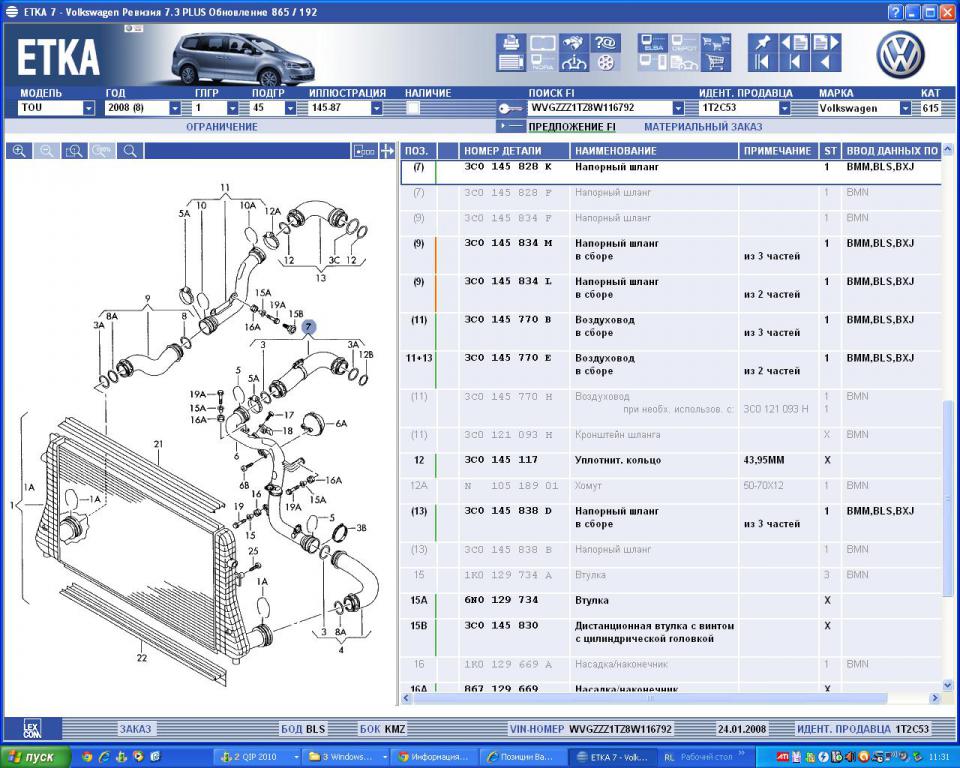
Task: Click the pushpin icon
Action: 762,43
